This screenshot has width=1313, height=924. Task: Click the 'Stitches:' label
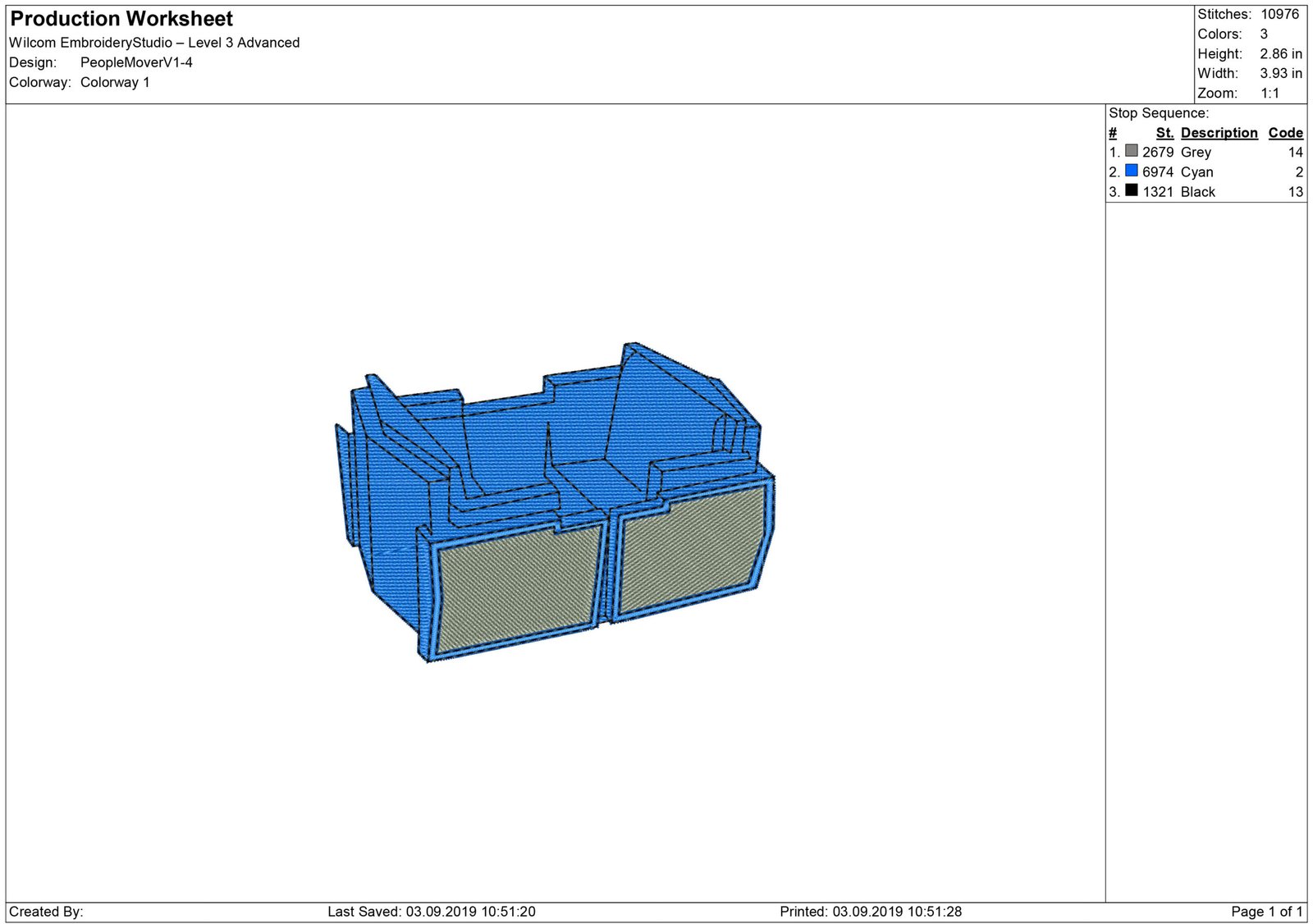point(1224,14)
